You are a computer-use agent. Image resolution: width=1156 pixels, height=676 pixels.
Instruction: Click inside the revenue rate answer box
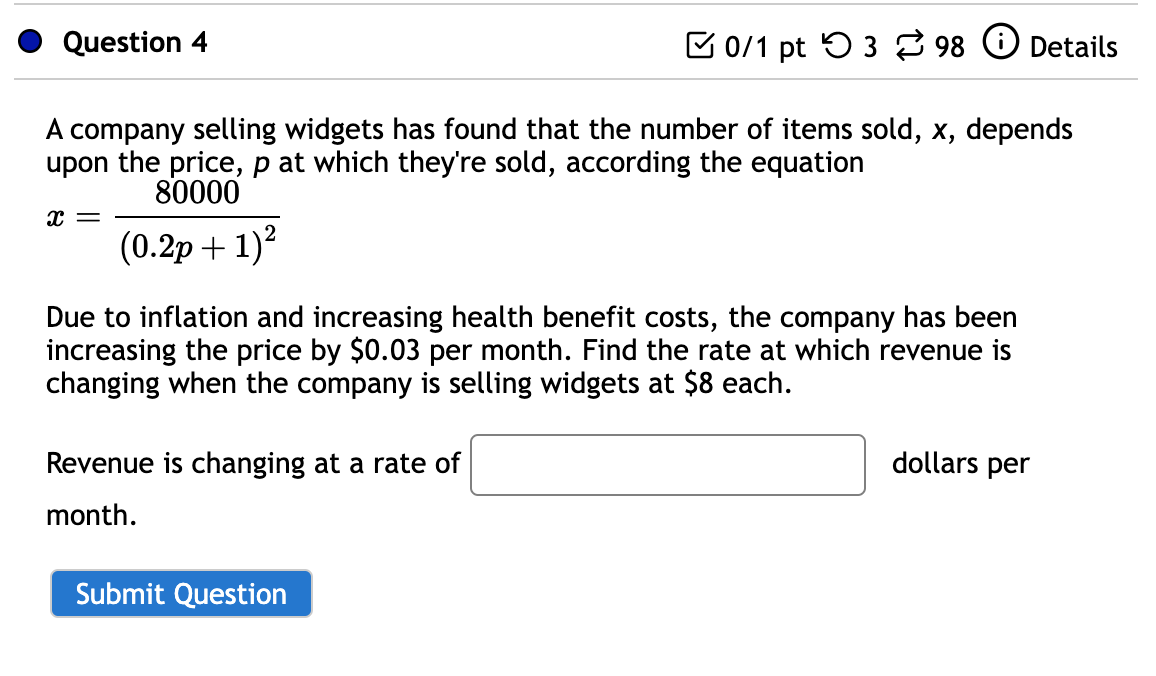click(x=667, y=464)
